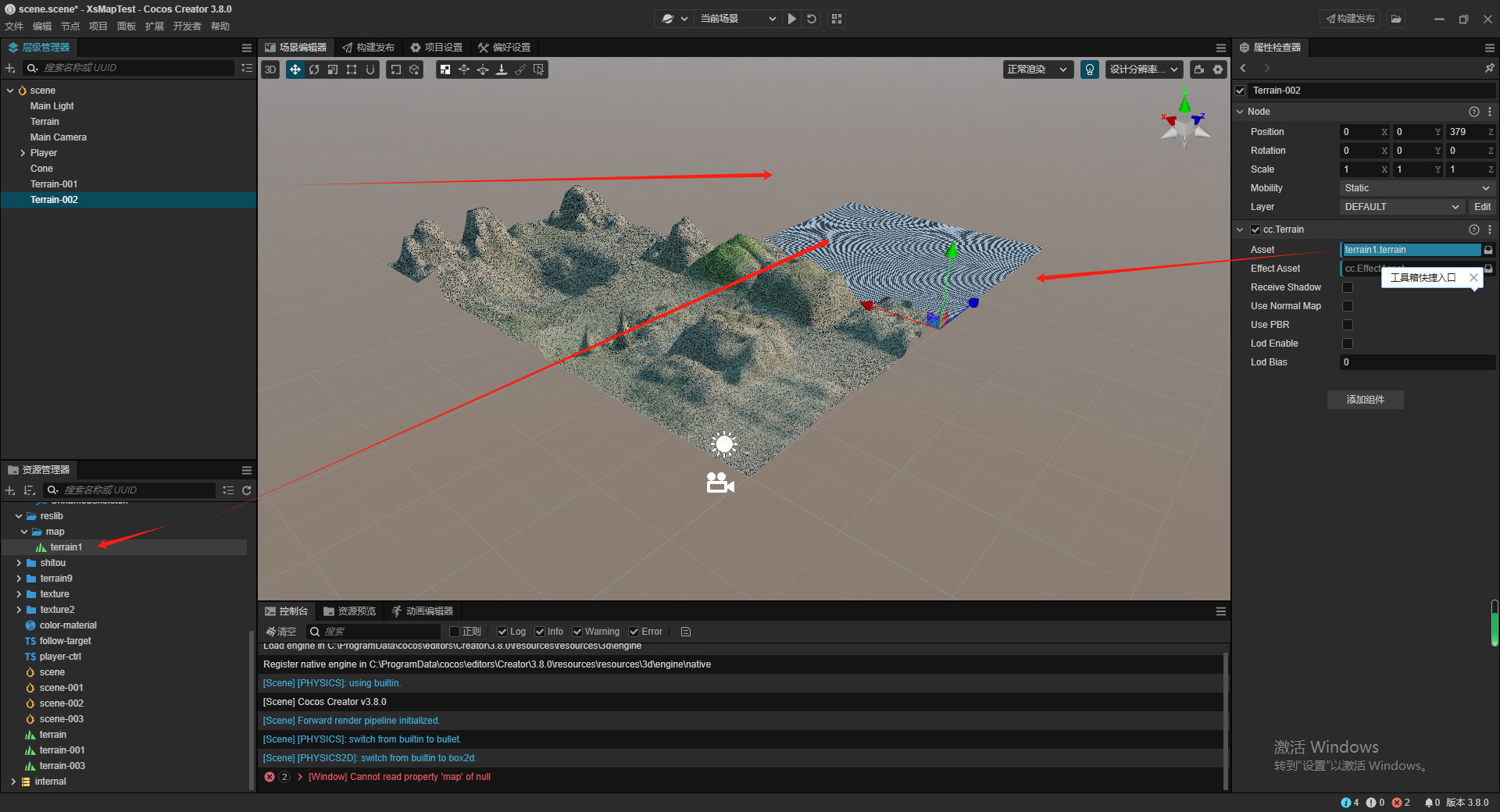This screenshot has width=1500, height=812.
Task: Click the 添加组件 button
Action: tap(1366, 400)
